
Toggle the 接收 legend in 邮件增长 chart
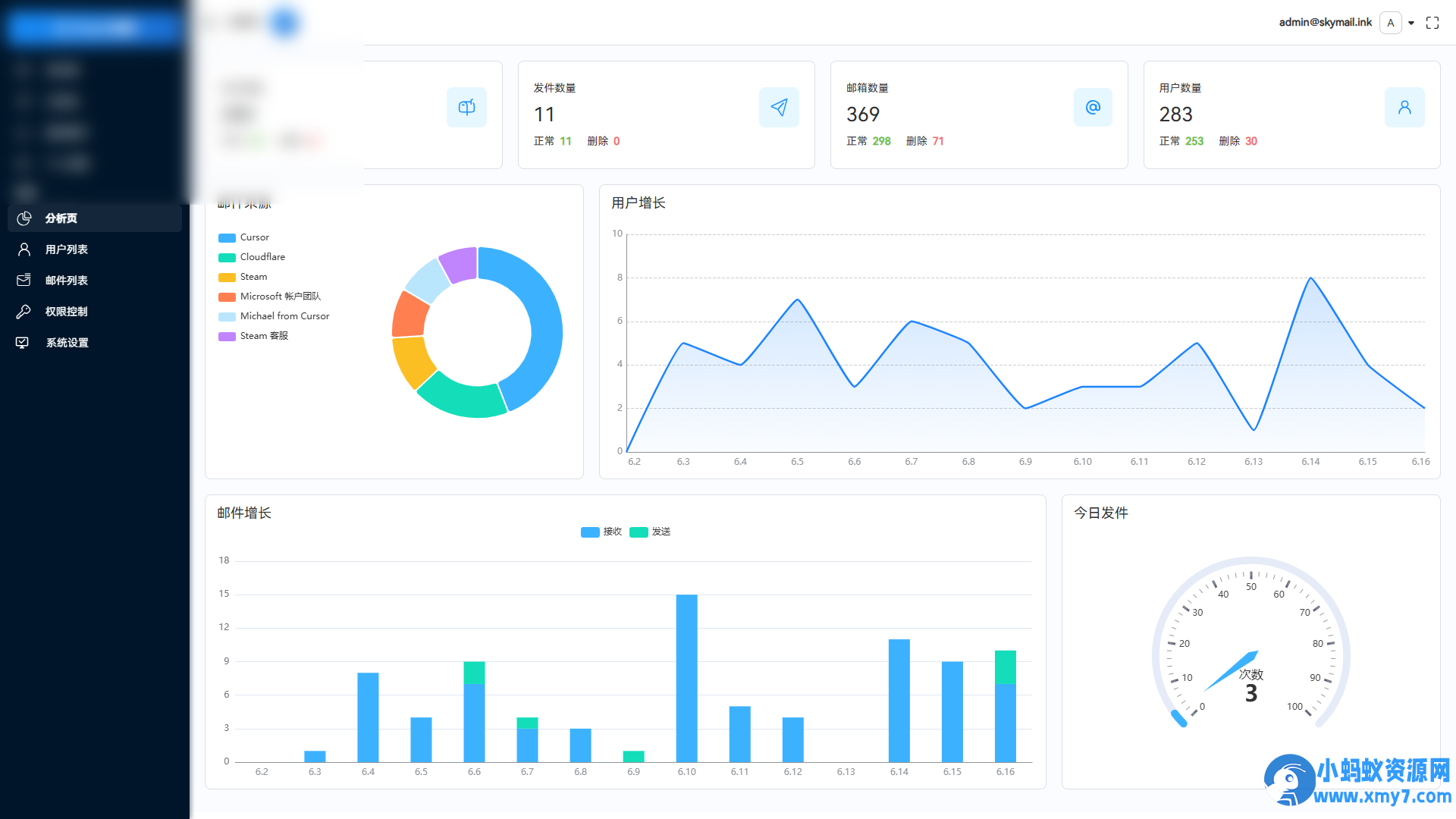601,532
